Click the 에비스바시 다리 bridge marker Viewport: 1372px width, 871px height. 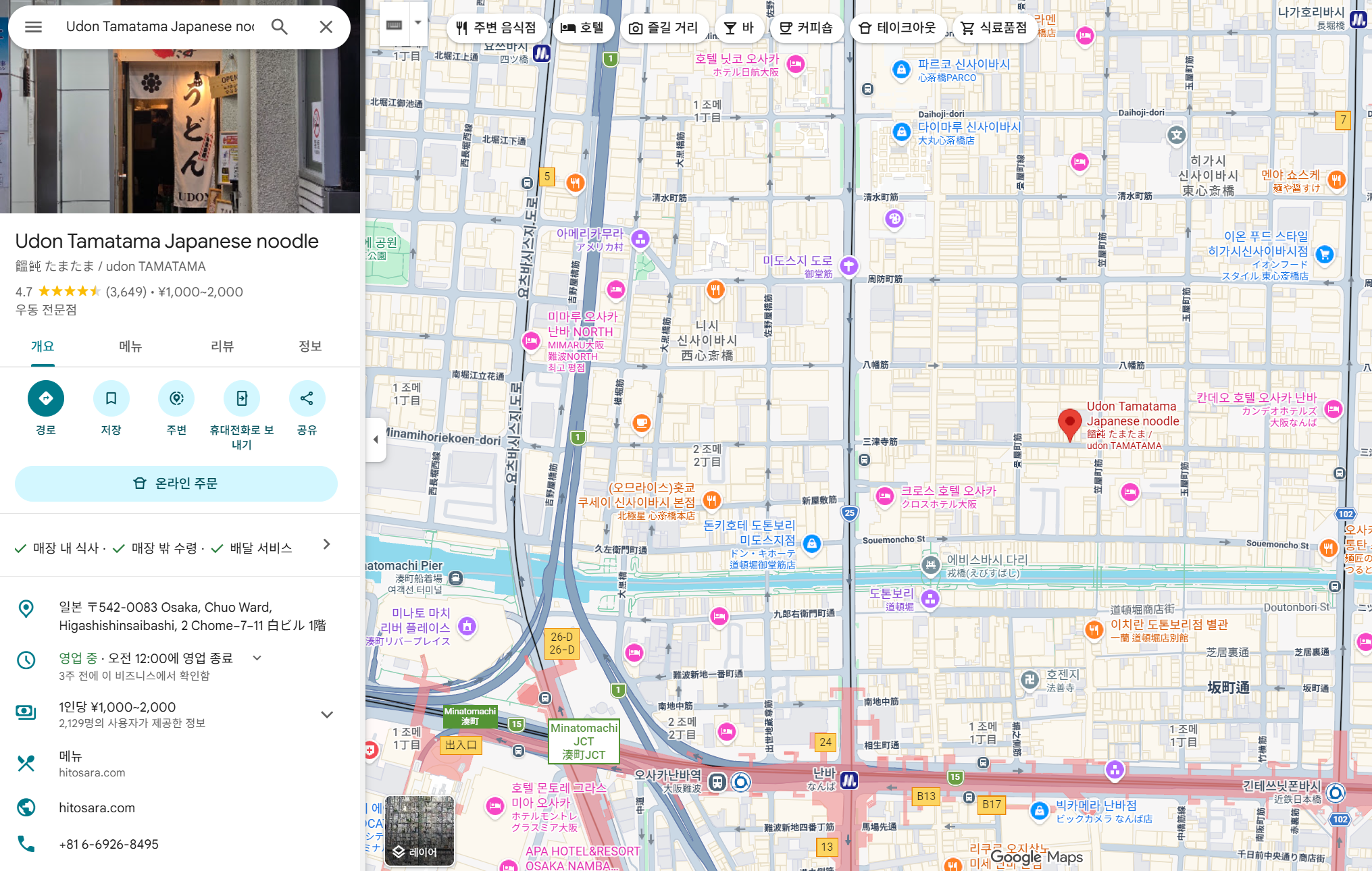tap(931, 565)
